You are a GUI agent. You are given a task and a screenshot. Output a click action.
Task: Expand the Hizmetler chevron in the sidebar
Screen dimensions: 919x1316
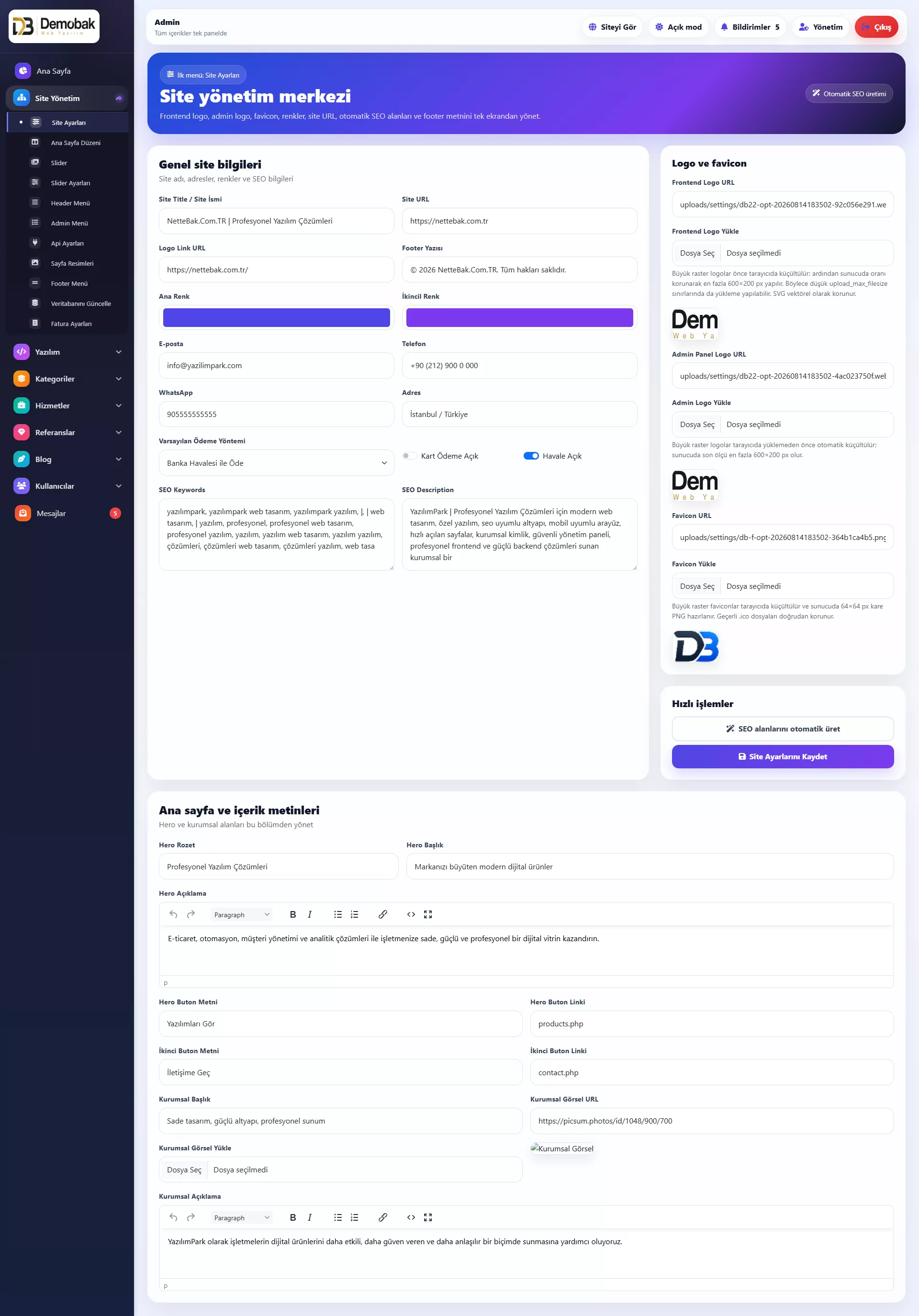119,406
